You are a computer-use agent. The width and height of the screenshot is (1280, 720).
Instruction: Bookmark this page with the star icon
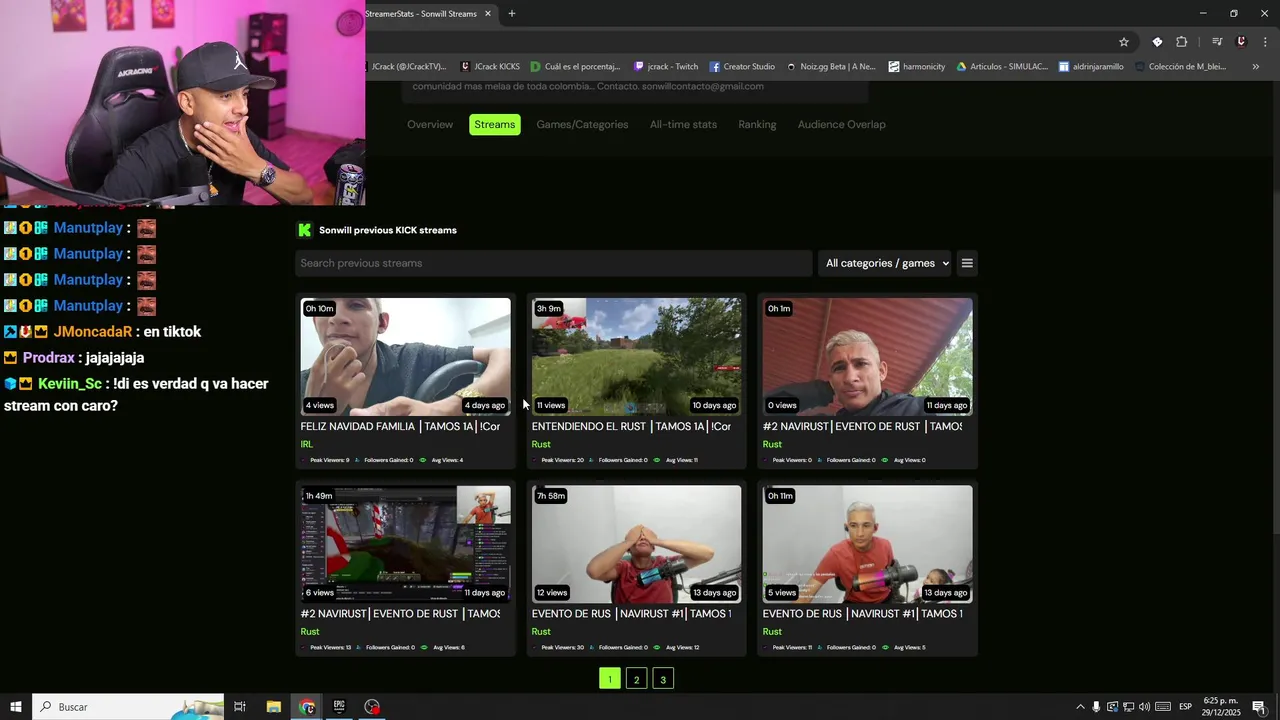tap(1124, 42)
